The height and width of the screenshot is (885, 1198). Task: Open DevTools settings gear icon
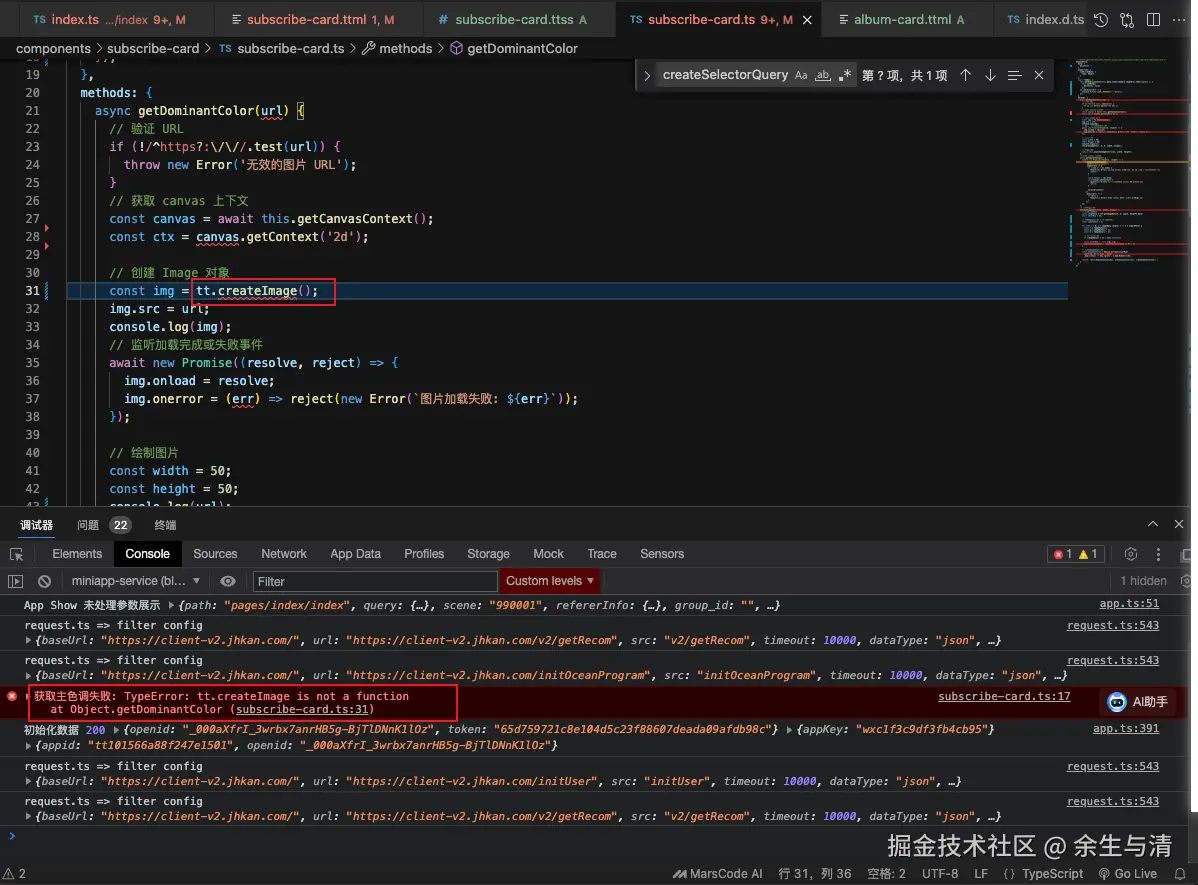click(x=1131, y=554)
